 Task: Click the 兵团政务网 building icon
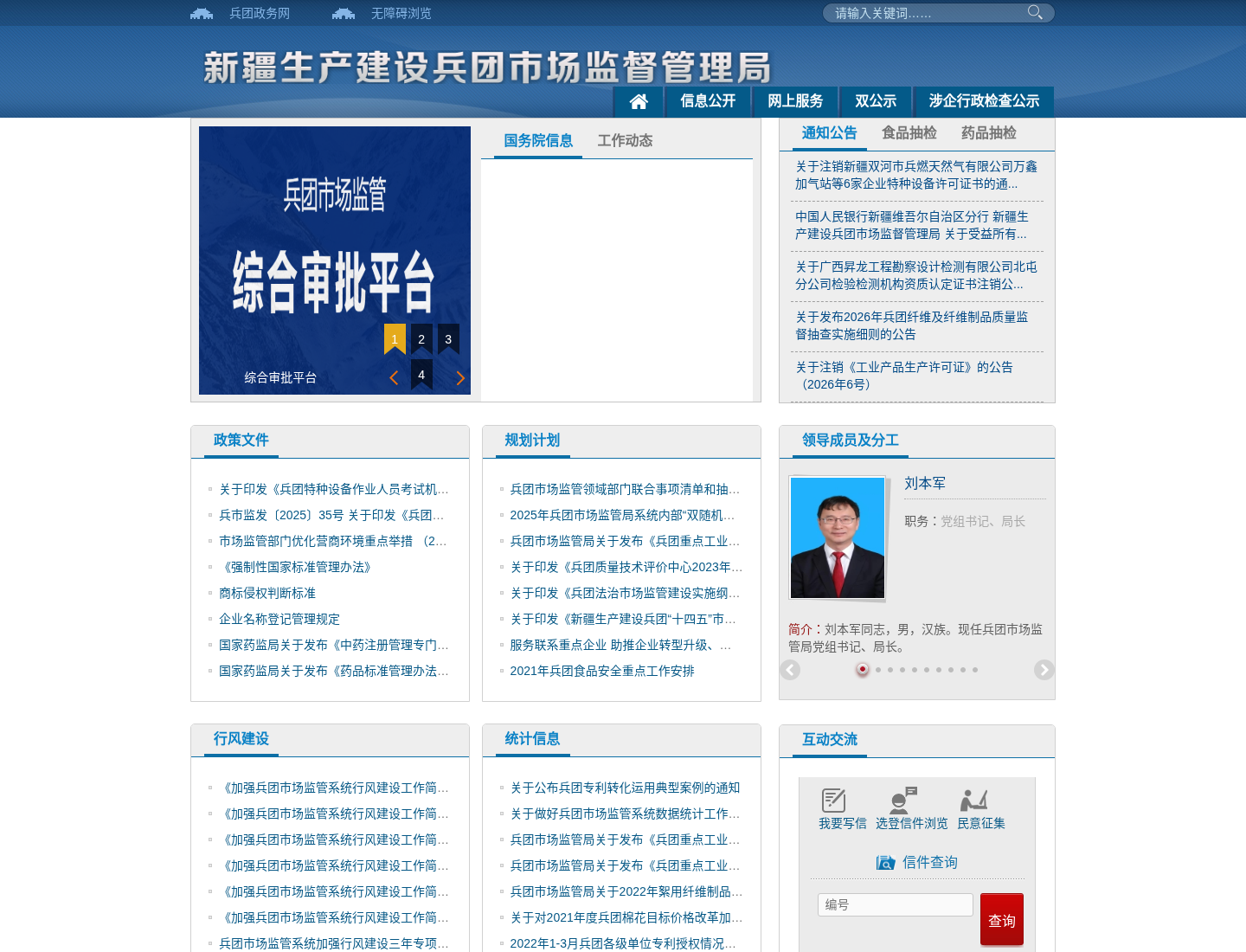pyautogui.click(x=202, y=13)
